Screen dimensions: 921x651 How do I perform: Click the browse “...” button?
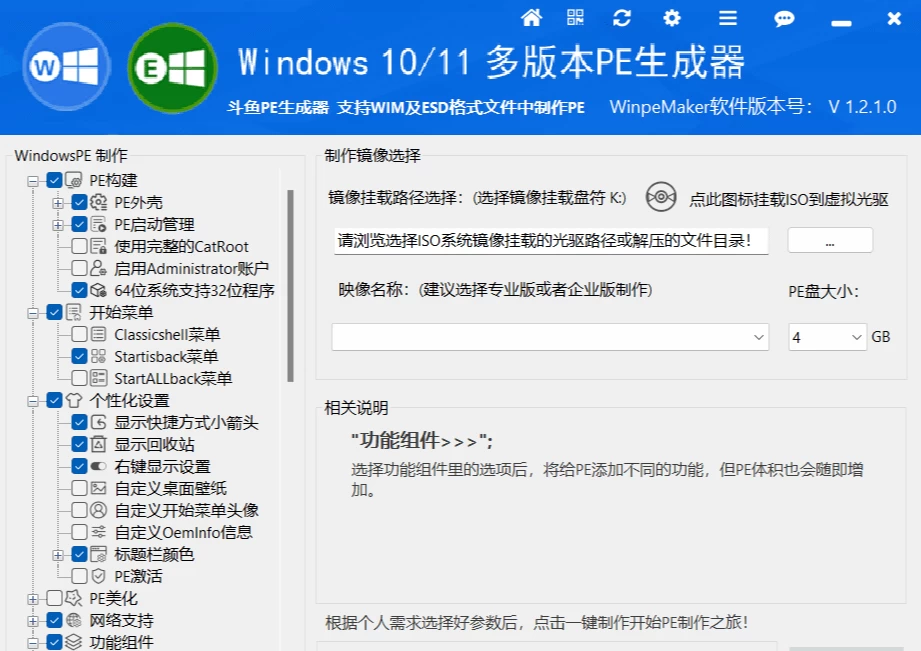pyautogui.click(x=830, y=240)
